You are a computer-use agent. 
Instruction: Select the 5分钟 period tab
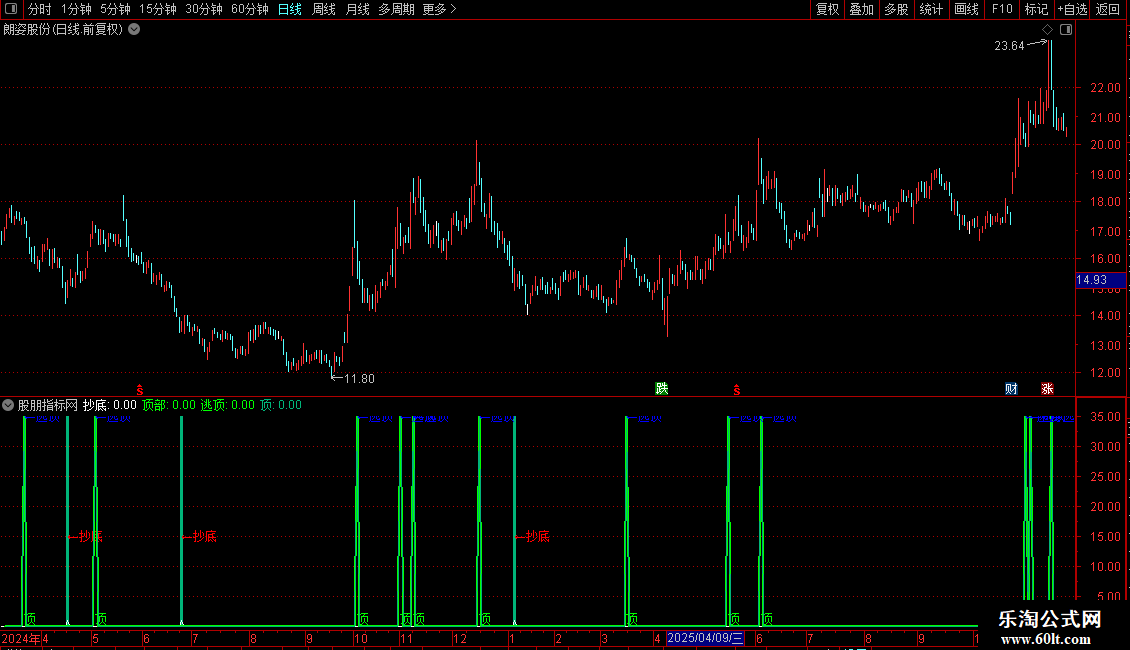click(115, 9)
